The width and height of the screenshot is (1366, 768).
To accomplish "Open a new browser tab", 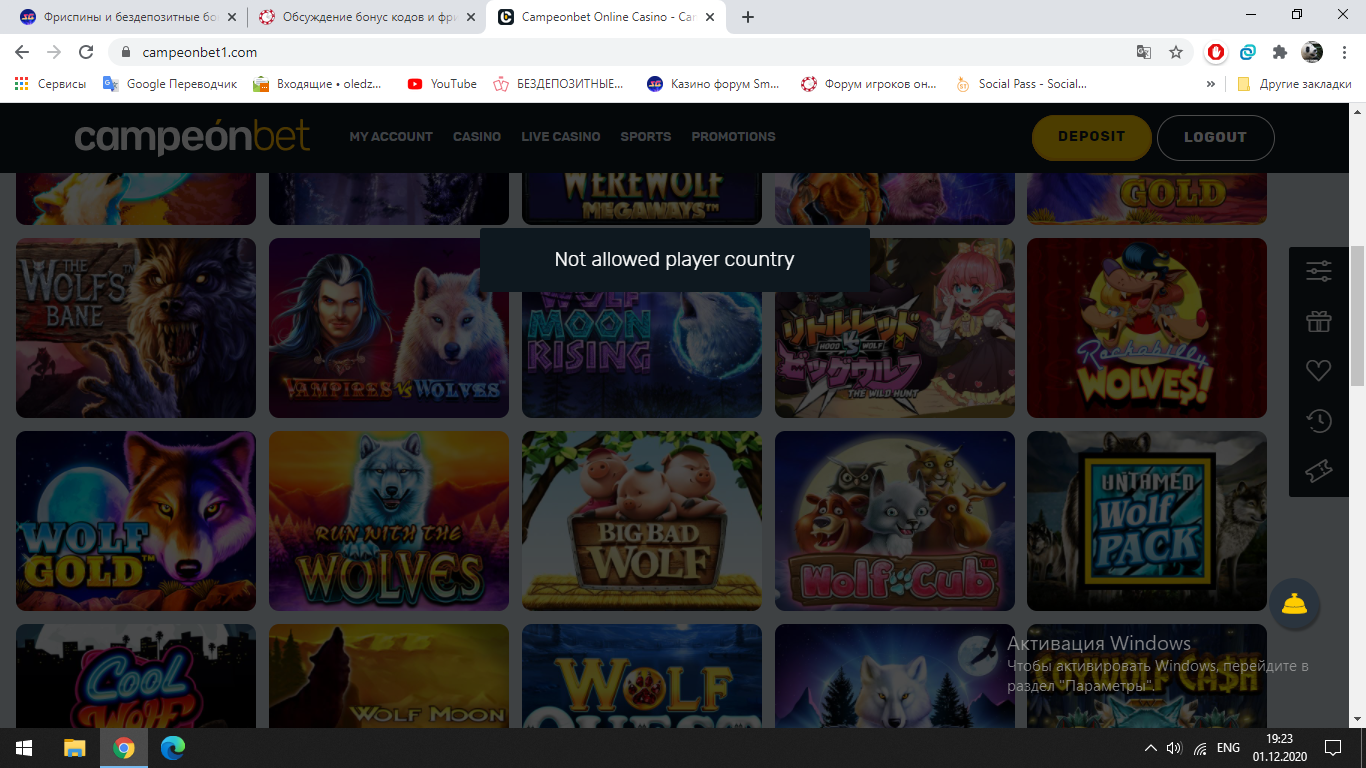I will [x=748, y=16].
